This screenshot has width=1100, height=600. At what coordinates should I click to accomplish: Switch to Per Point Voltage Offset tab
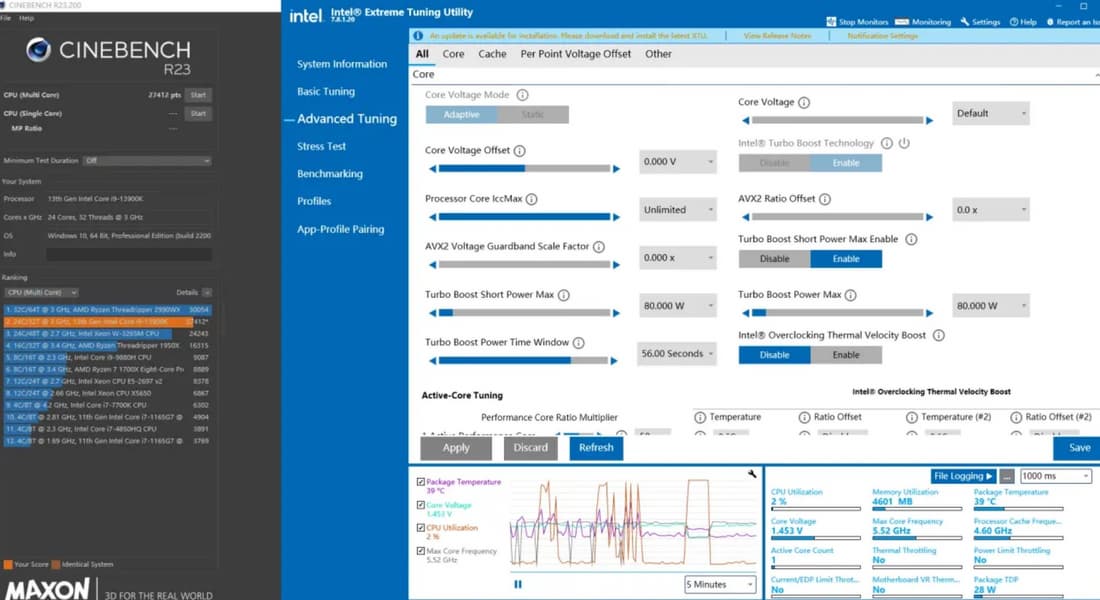575,54
